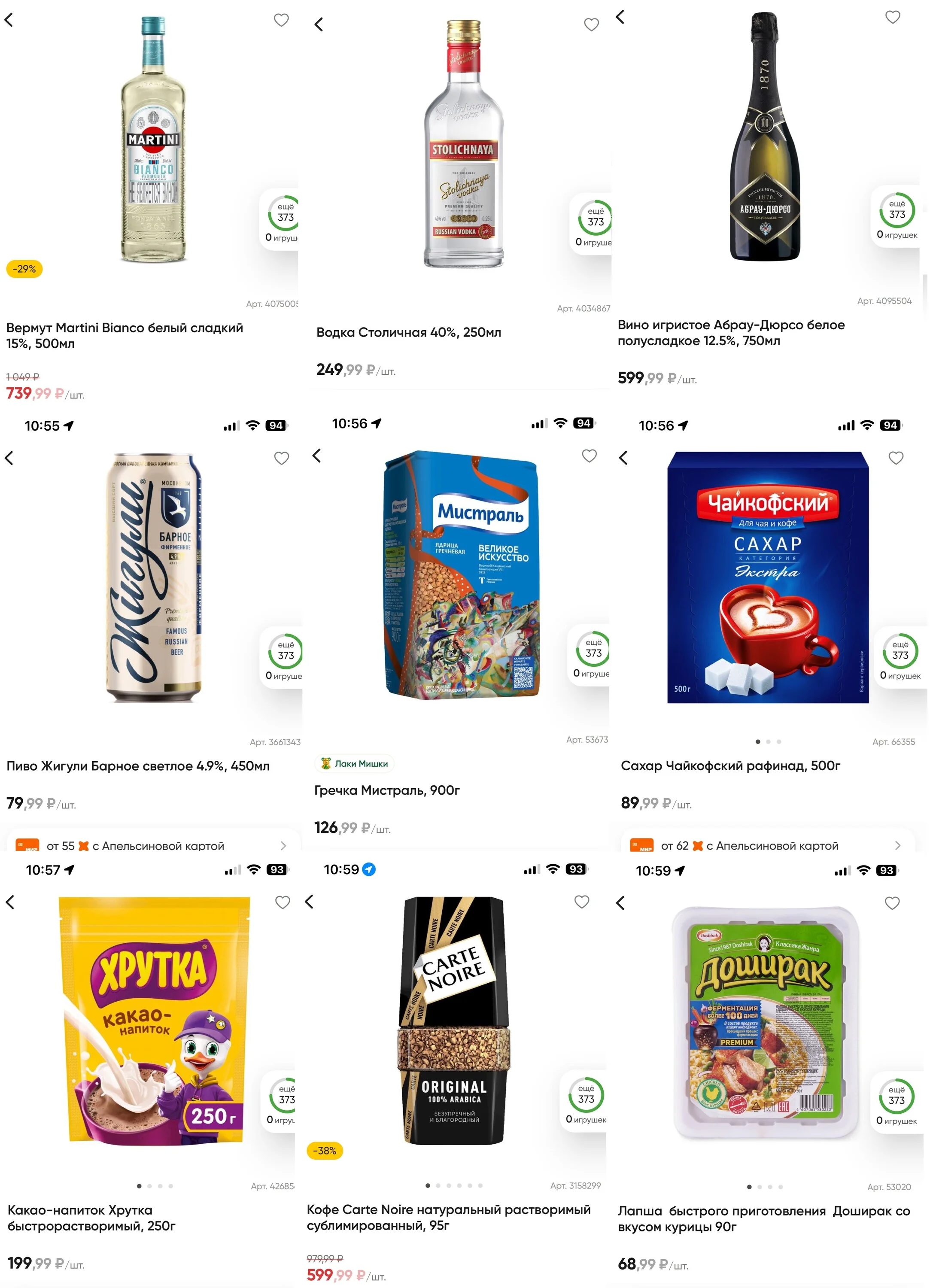
Task: Tap heart icon on Хрутка cocoa drink
Action: (283, 902)
